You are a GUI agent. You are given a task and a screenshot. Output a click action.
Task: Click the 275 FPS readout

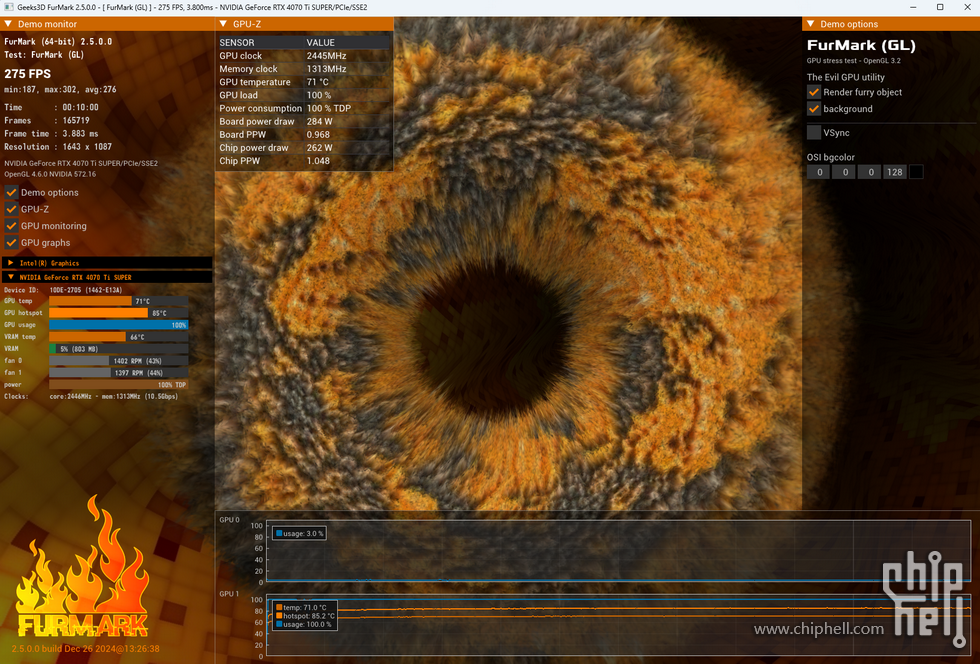pyautogui.click(x=28, y=74)
